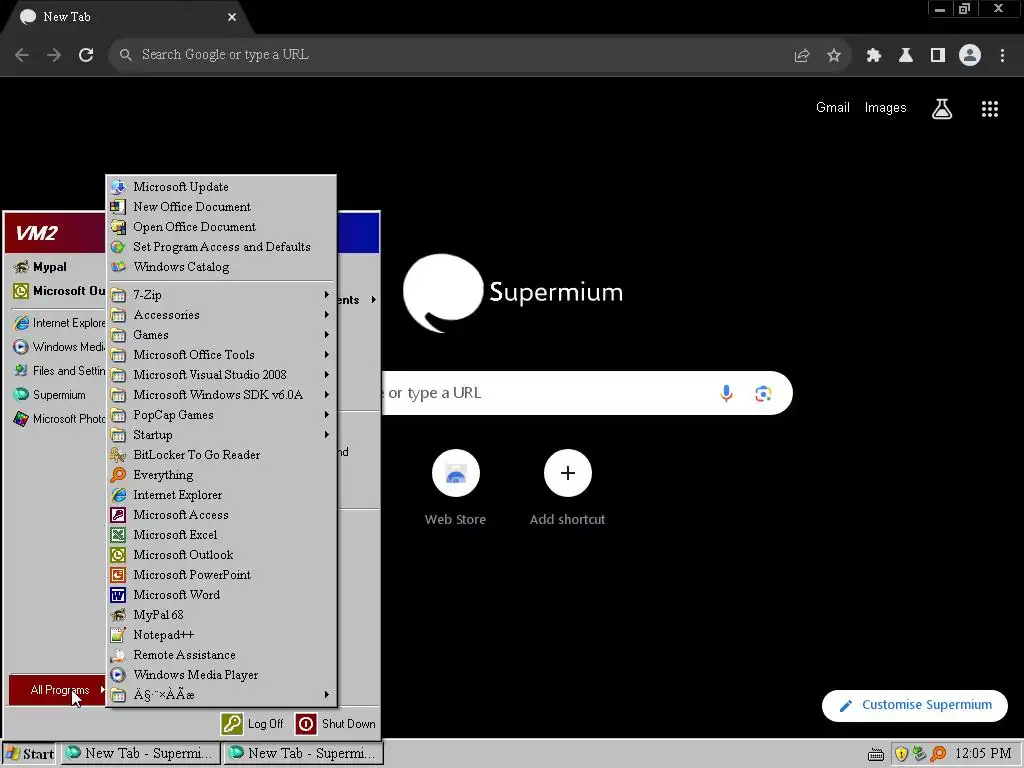Choose Set Program Access and Defaults

[x=222, y=247]
